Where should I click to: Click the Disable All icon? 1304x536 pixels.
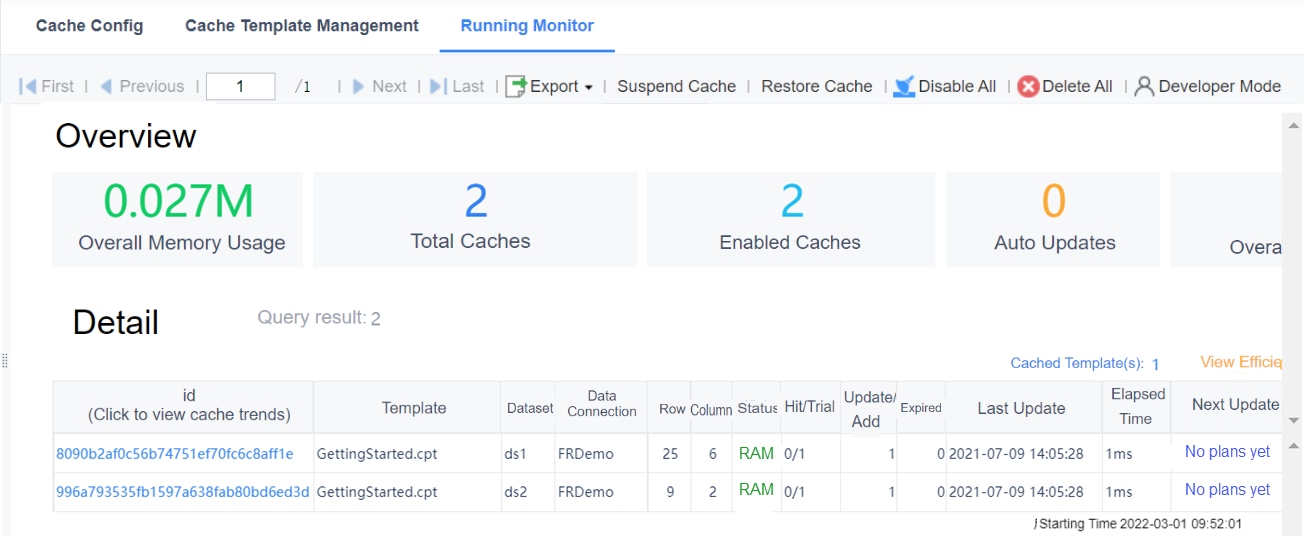(904, 87)
